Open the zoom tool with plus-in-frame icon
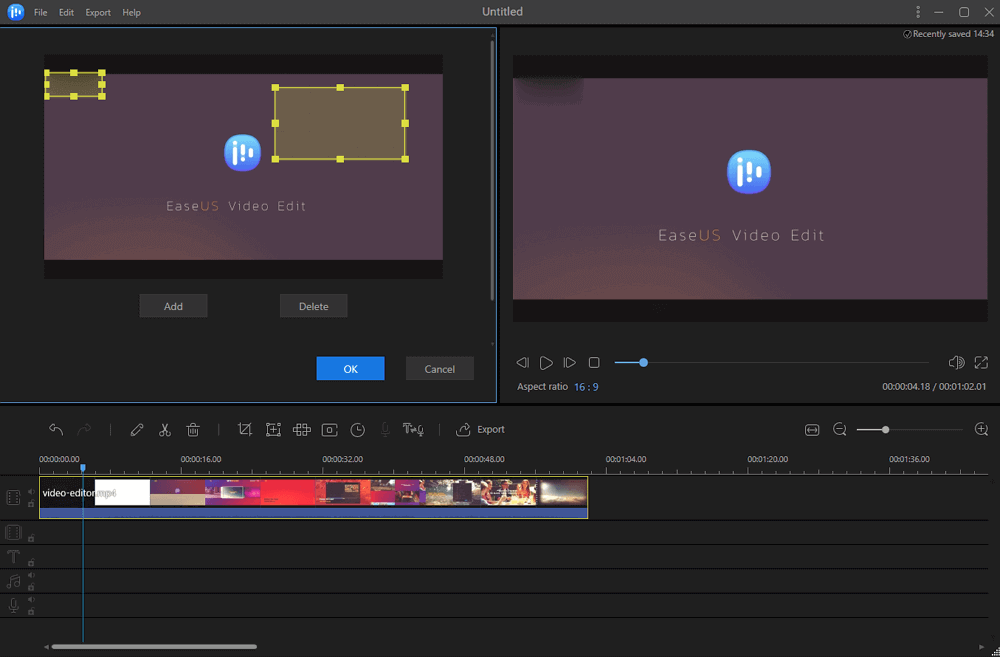This screenshot has width=1000, height=657. tap(274, 429)
